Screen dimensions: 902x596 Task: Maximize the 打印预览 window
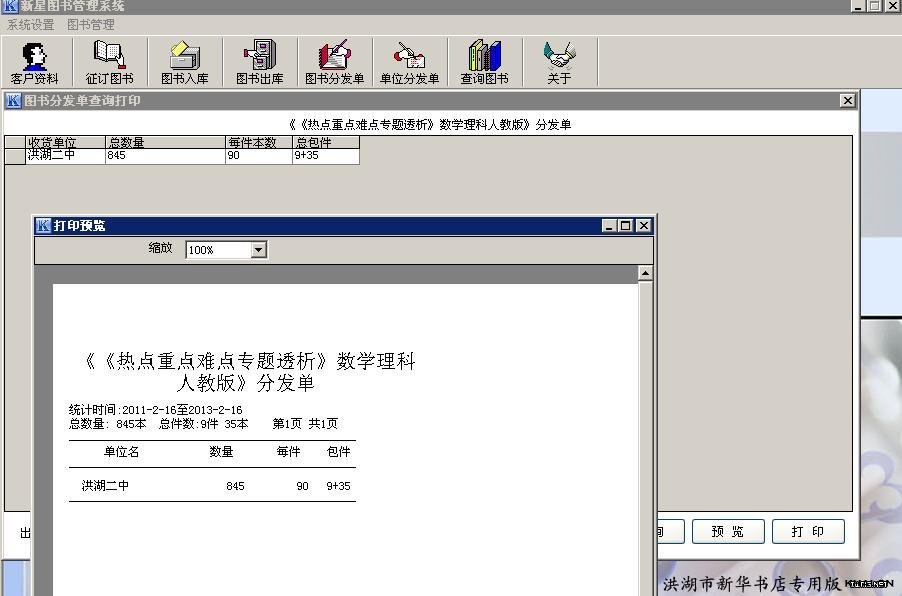click(x=626, y=226)
